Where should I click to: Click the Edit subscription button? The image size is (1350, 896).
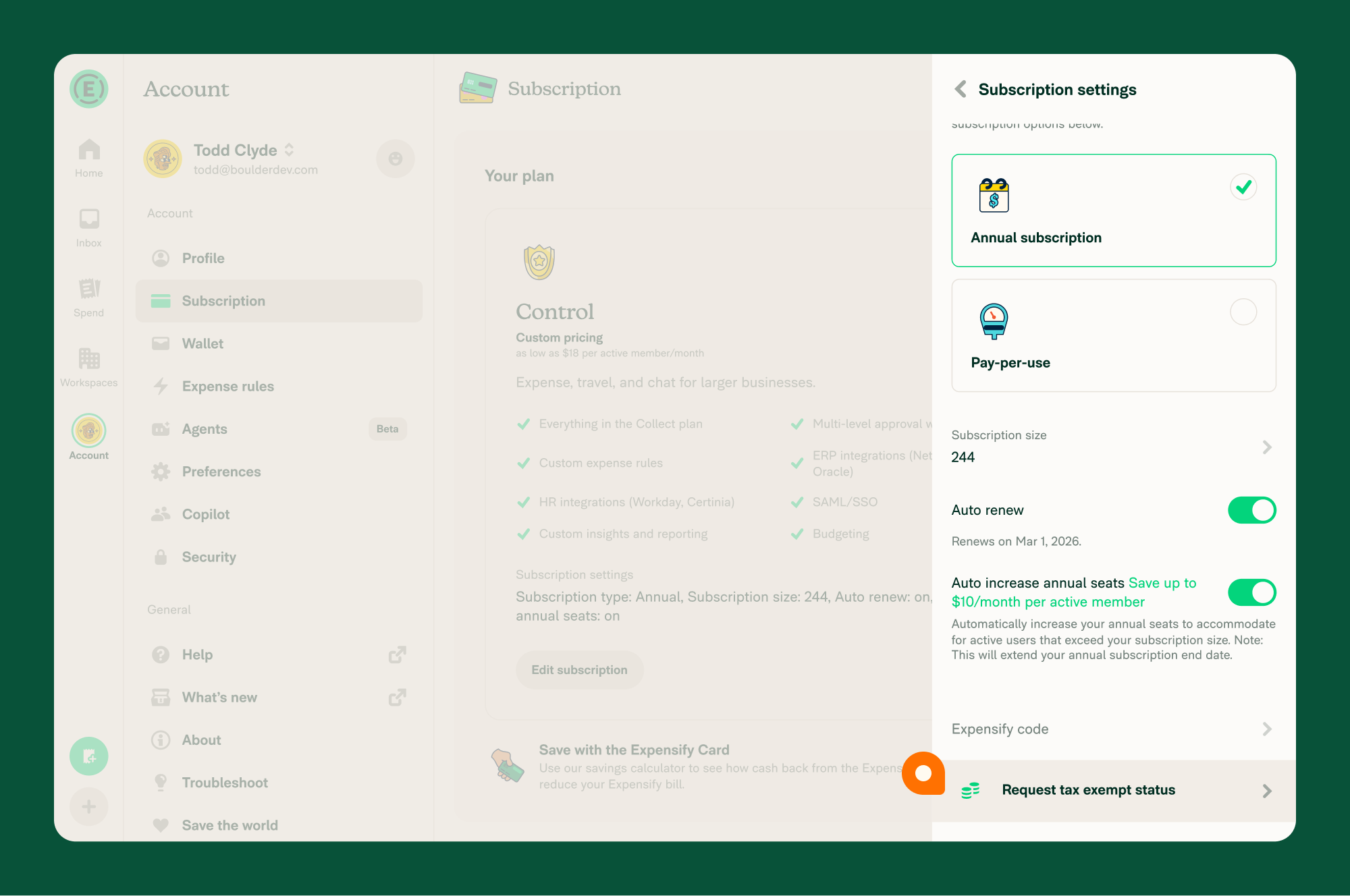click(579, 670)
